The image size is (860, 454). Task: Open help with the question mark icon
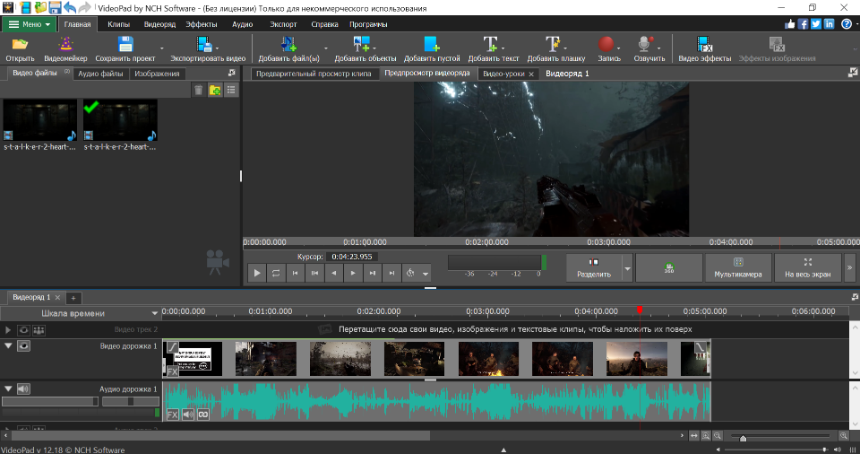point(846,24)
